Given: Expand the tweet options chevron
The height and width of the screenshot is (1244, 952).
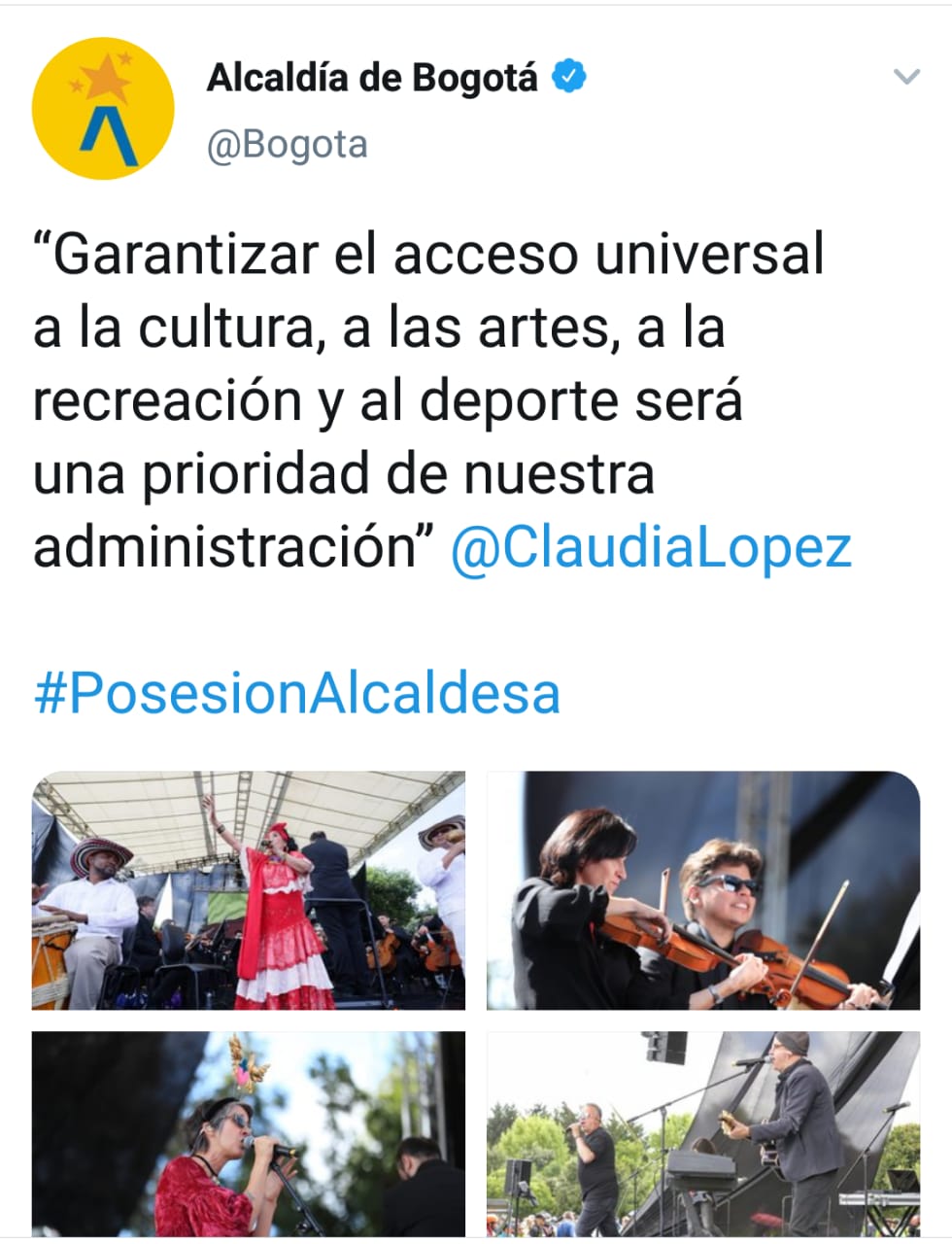Looking at the screenshot, I should [905, 77].
